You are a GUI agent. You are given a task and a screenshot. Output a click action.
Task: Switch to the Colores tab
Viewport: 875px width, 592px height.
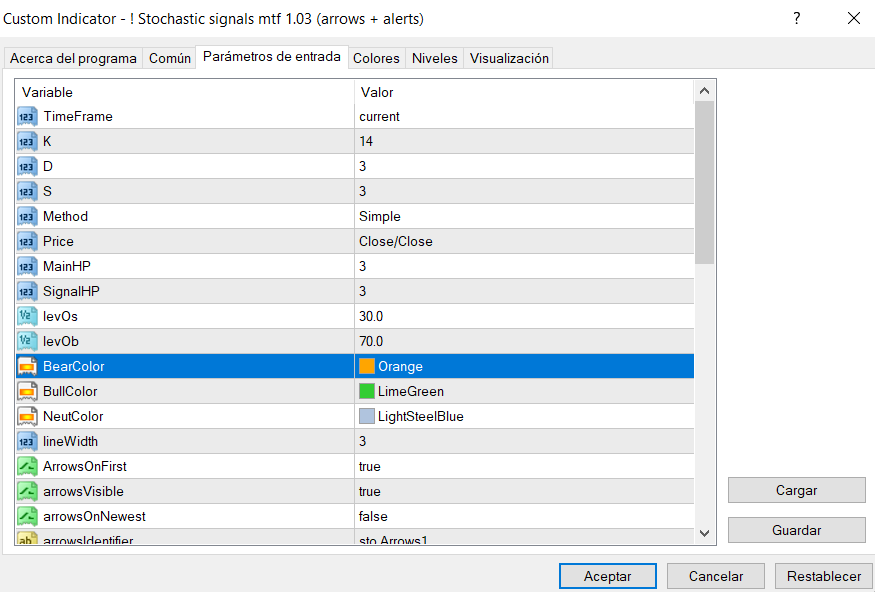(x=376, y=59)
